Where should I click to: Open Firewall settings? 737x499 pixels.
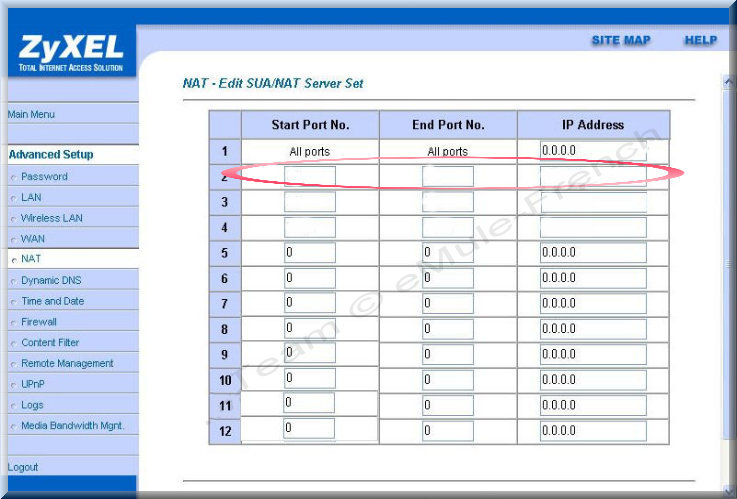[x=39, y=322]
